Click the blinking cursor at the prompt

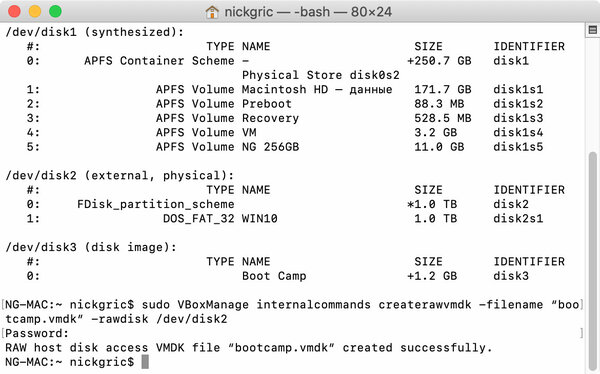(145, 362)
